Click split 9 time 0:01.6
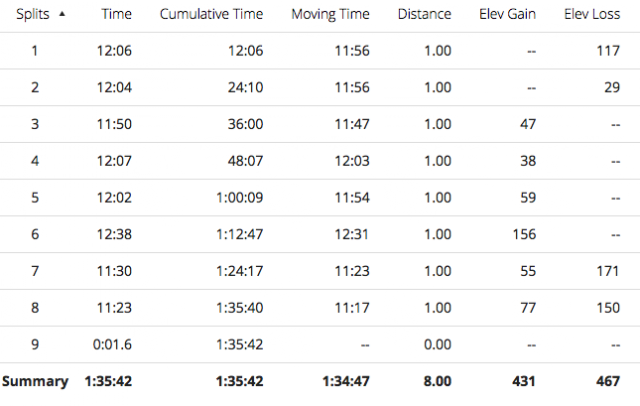This screenshot has height=406, width=640. [112, 344]
